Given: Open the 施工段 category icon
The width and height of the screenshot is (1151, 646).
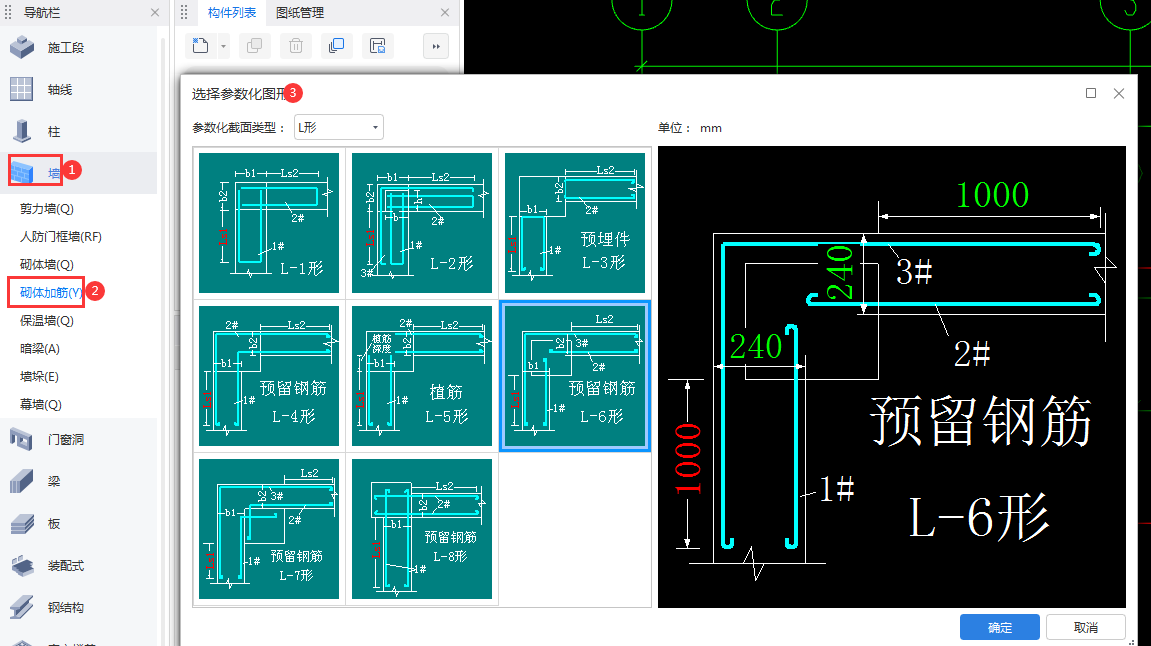Looking at the screenshot, I should coord(22,47).
